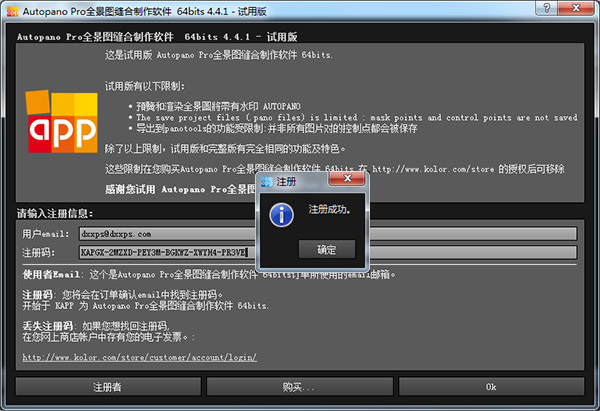Click the 注册者 register button

[x=108, y=387]
